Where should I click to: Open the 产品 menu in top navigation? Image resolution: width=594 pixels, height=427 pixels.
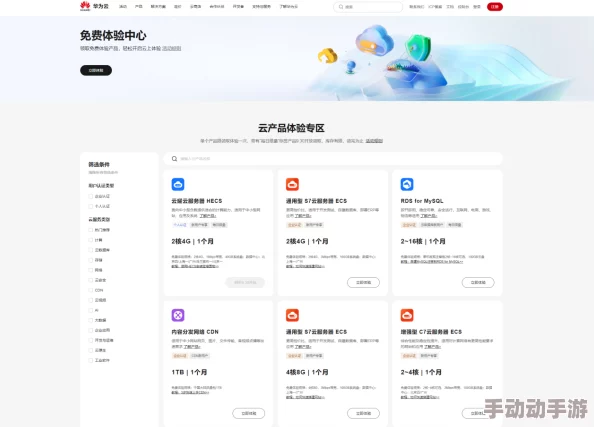click(x=139, y=6)
